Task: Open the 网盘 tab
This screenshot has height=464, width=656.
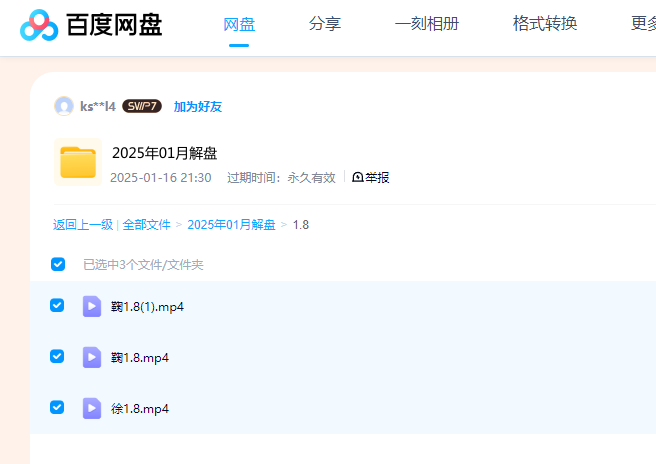Action: click(239, 24)
